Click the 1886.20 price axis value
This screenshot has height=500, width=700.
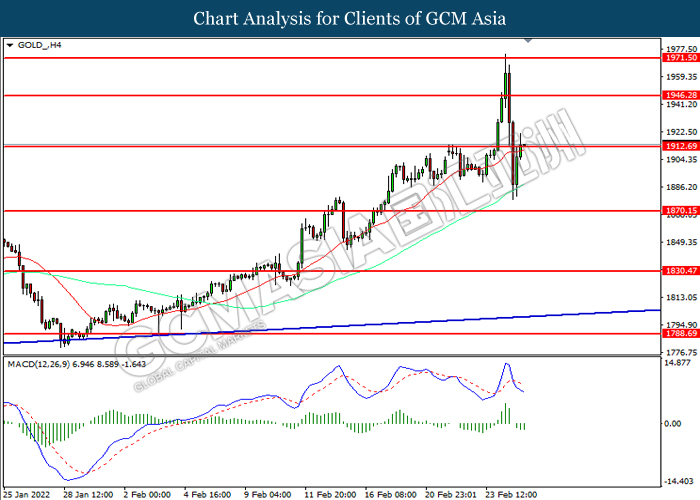(681, 187)
